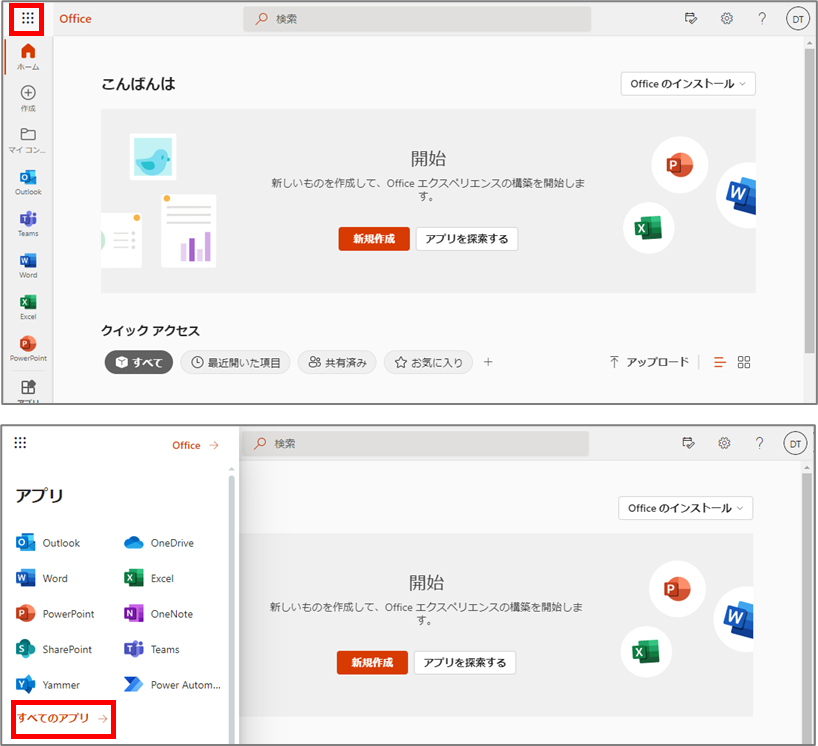Open Outlook in the アプリ launcher panel
This screenshot has width=818, height=746.
(48, 543)
